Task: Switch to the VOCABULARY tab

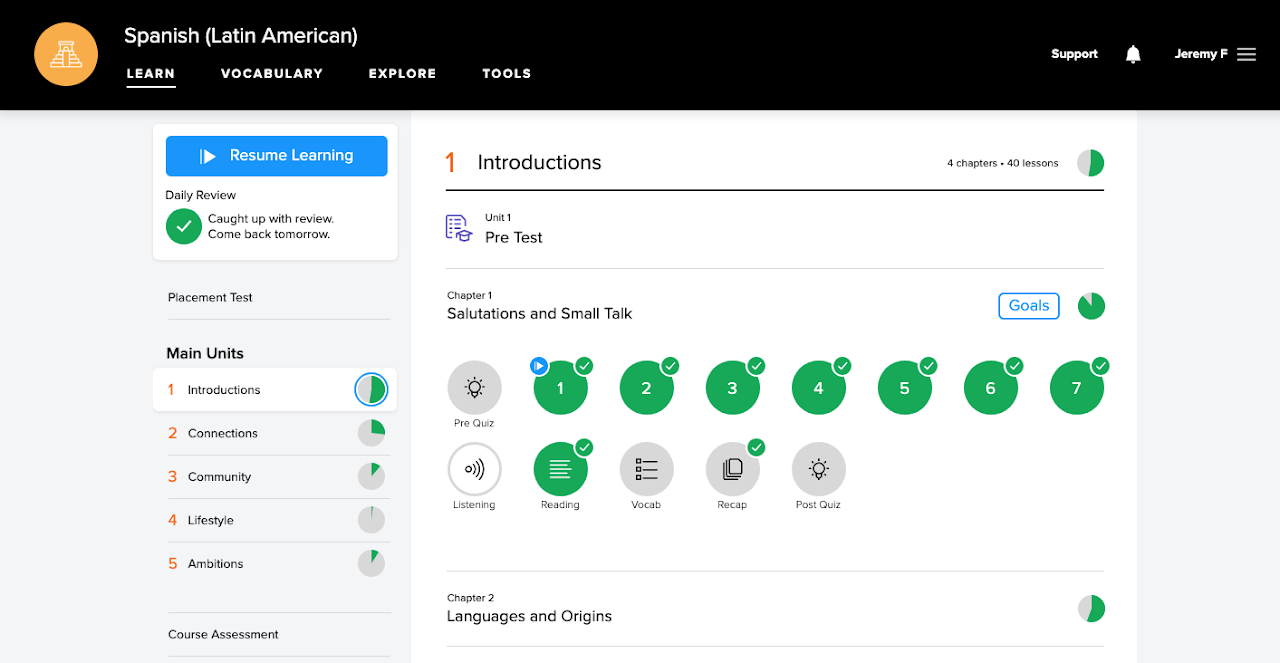Action: (x=272, y=73)
